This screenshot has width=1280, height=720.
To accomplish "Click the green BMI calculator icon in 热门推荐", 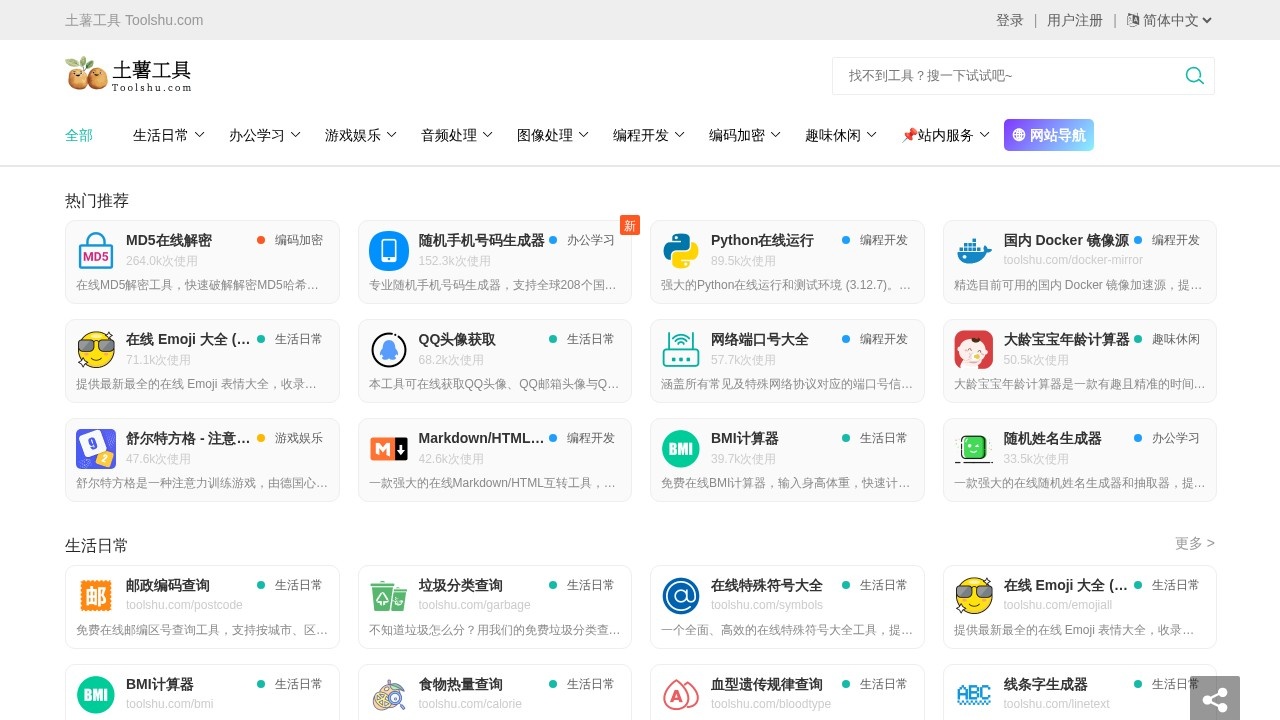I will pyautogui.click(x=681, y=449).
